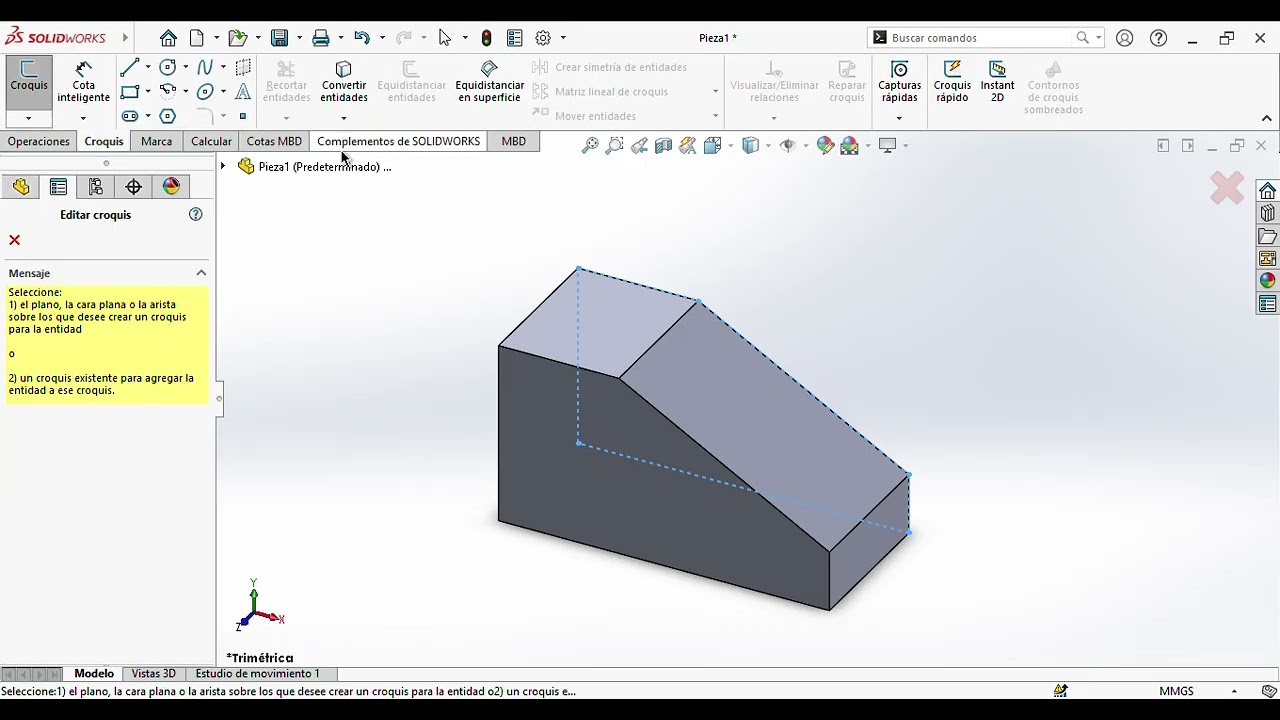Select the Arc sketch tool
The width and height of the screenshot is (1280, 720).
coord(168,92)
